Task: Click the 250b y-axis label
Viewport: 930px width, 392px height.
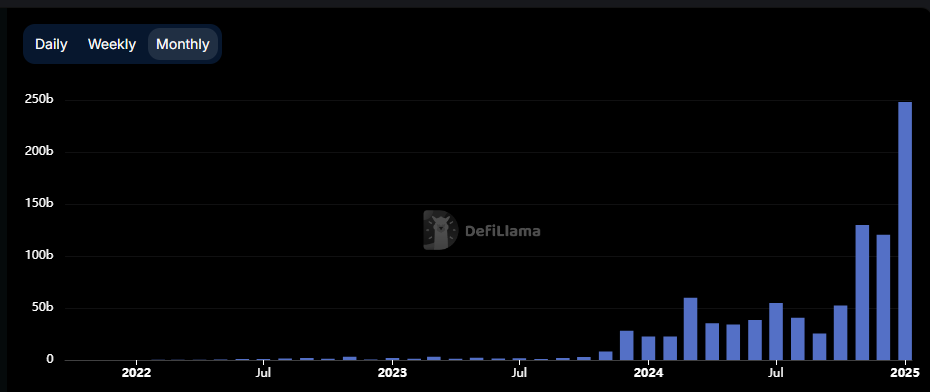Action: [39, 100]
